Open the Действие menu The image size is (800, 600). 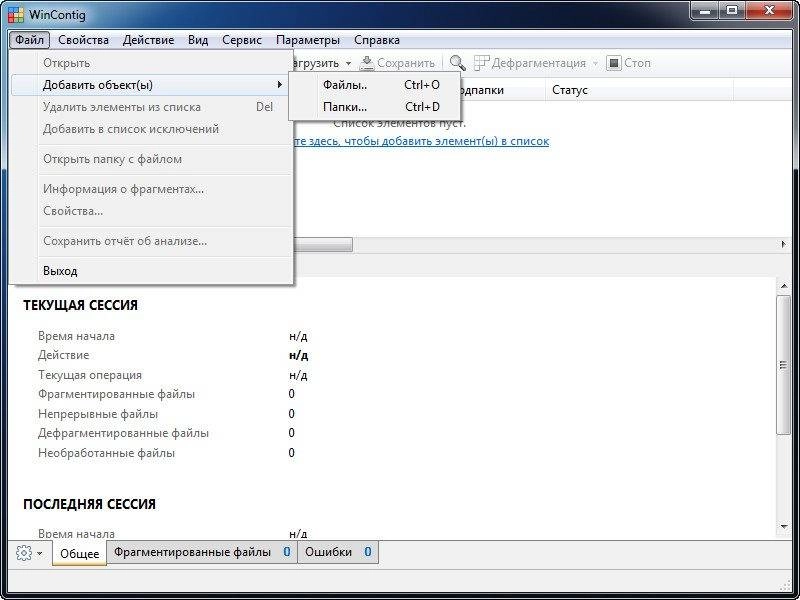(x=148, y=40)
